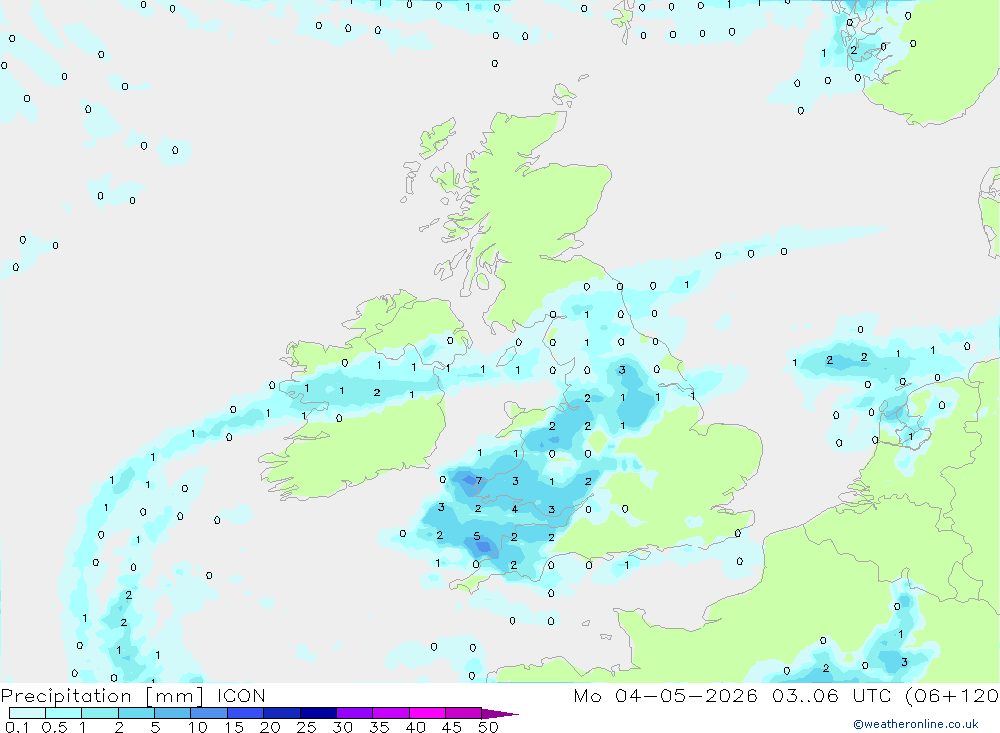Select the precipitation value '5' near Cornwall
Image resolution: width=1000 pixels, height=733 pixels.
[476, 536]
